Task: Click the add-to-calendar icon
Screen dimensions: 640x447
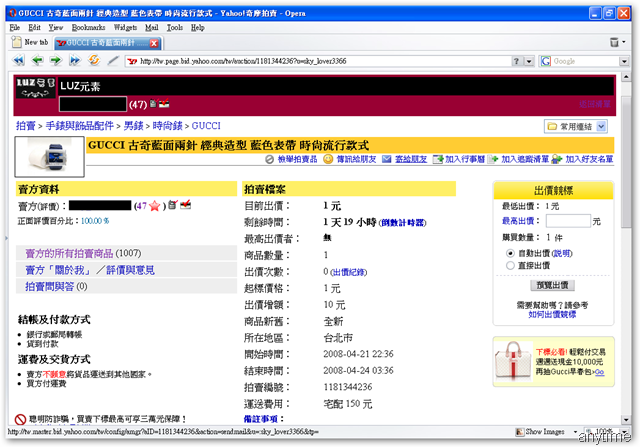Action: (438, 159)
